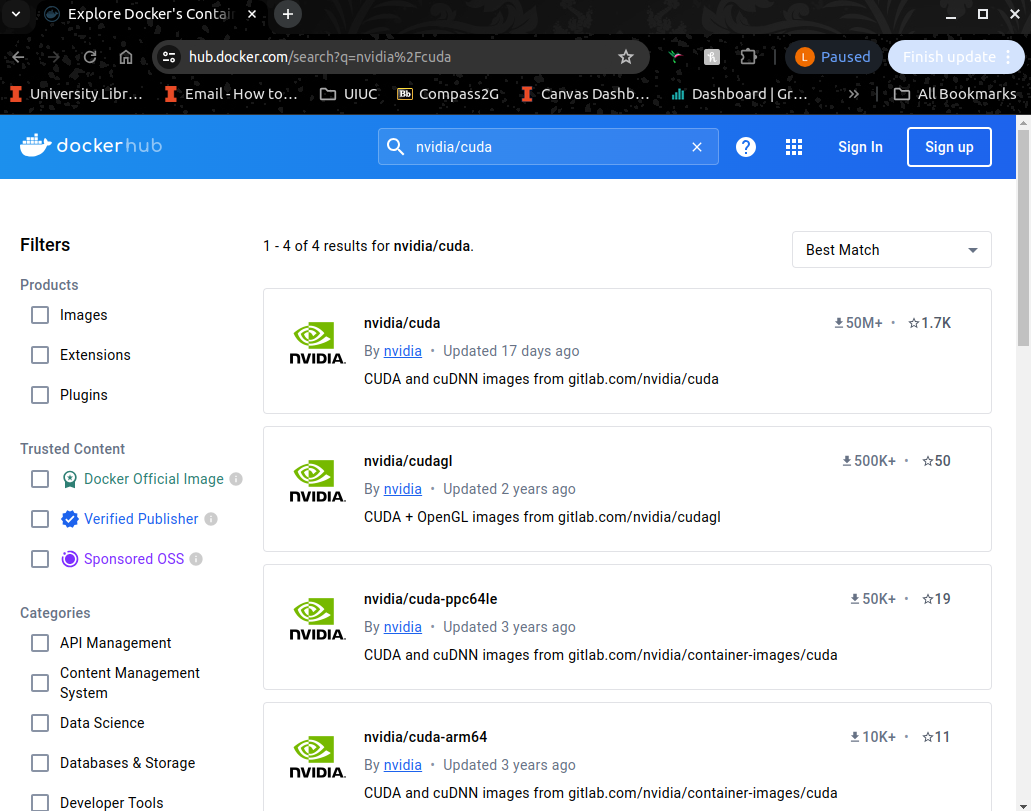This screenshot has height=811, width=1031.
Task: Reload the current page
Action: coord(90,57)
